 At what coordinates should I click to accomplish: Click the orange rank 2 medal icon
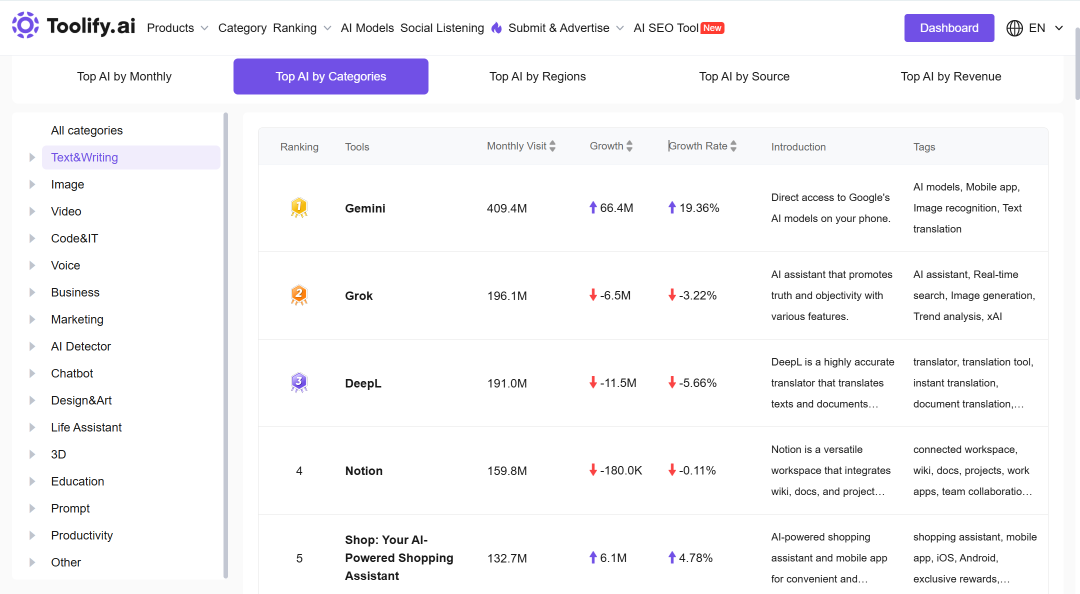[x=299, y=295]
